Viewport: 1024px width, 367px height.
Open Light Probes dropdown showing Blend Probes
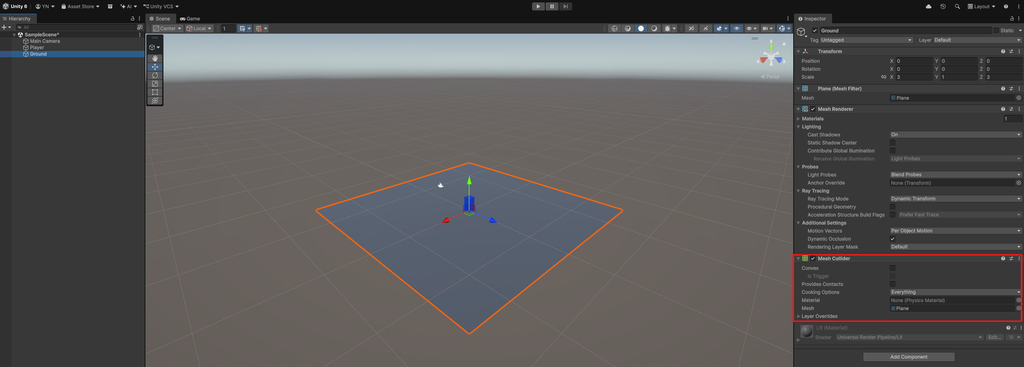pyautogui.click(x=955, y=175)
